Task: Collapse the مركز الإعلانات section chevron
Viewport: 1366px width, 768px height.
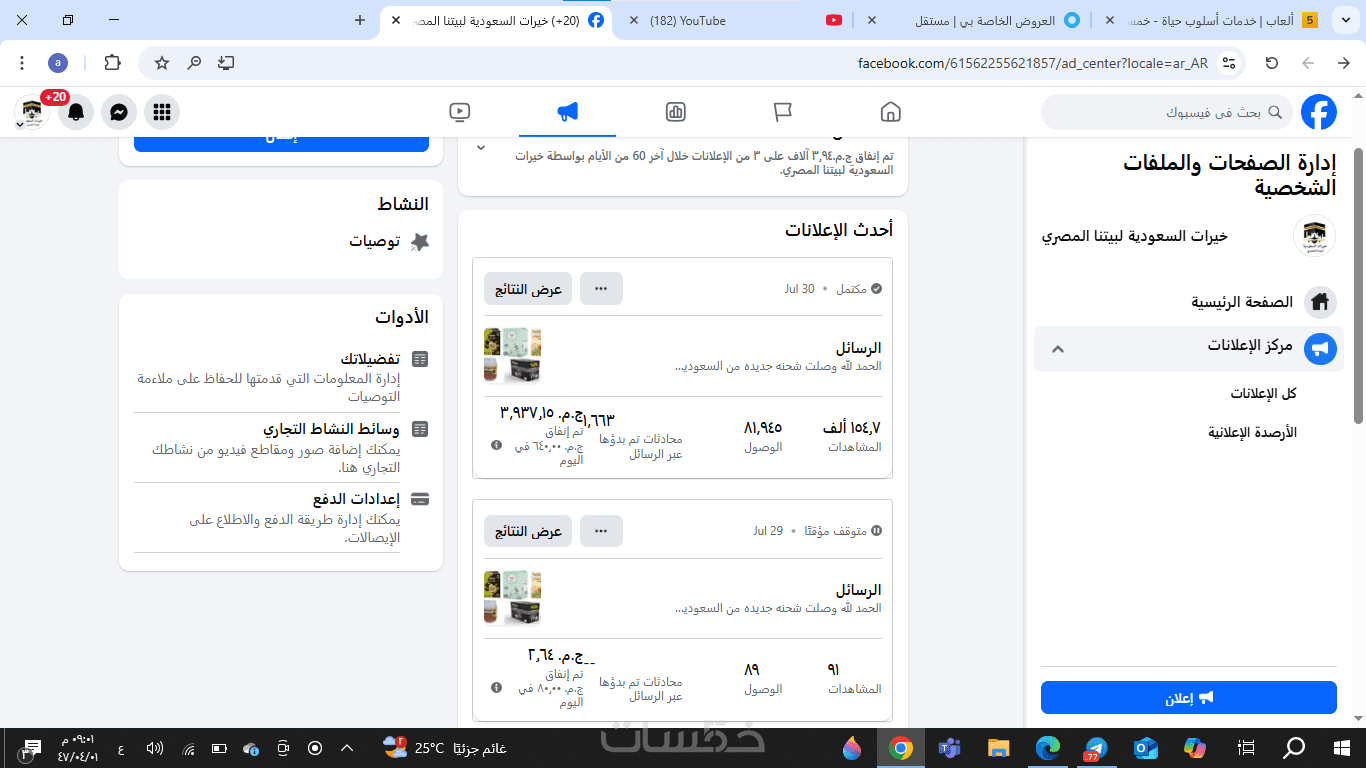Action: coord(1058,349)
